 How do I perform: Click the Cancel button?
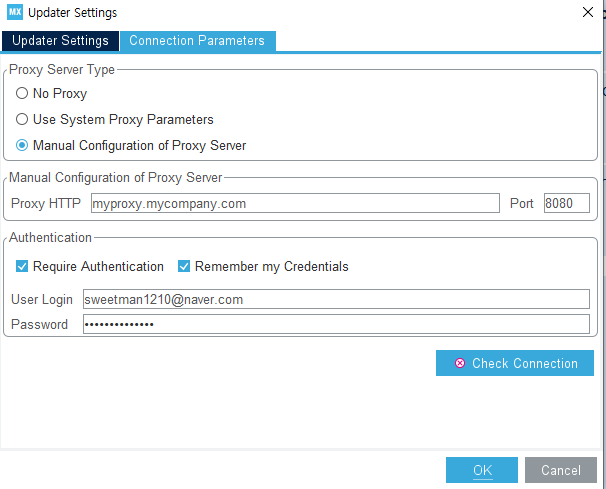pyautogui.click(x=561, y=470)
